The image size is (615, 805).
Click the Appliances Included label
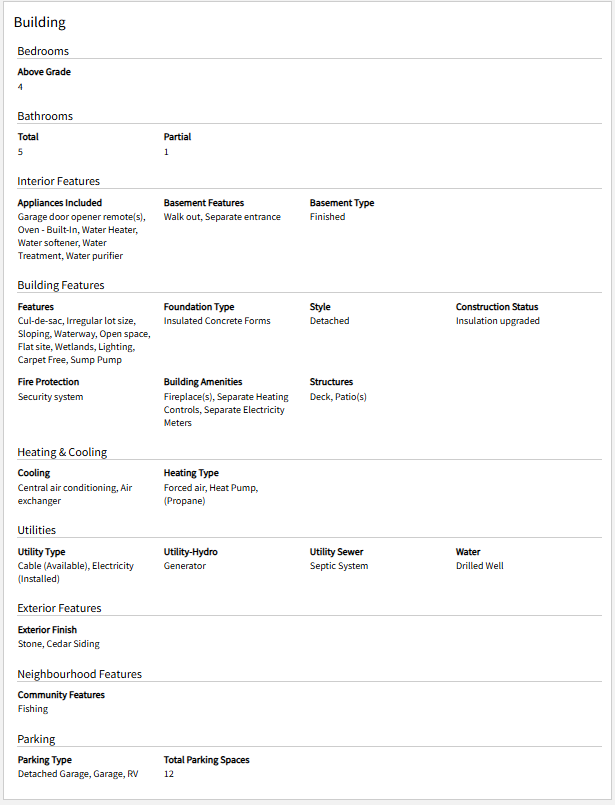(x=60, y=203)
